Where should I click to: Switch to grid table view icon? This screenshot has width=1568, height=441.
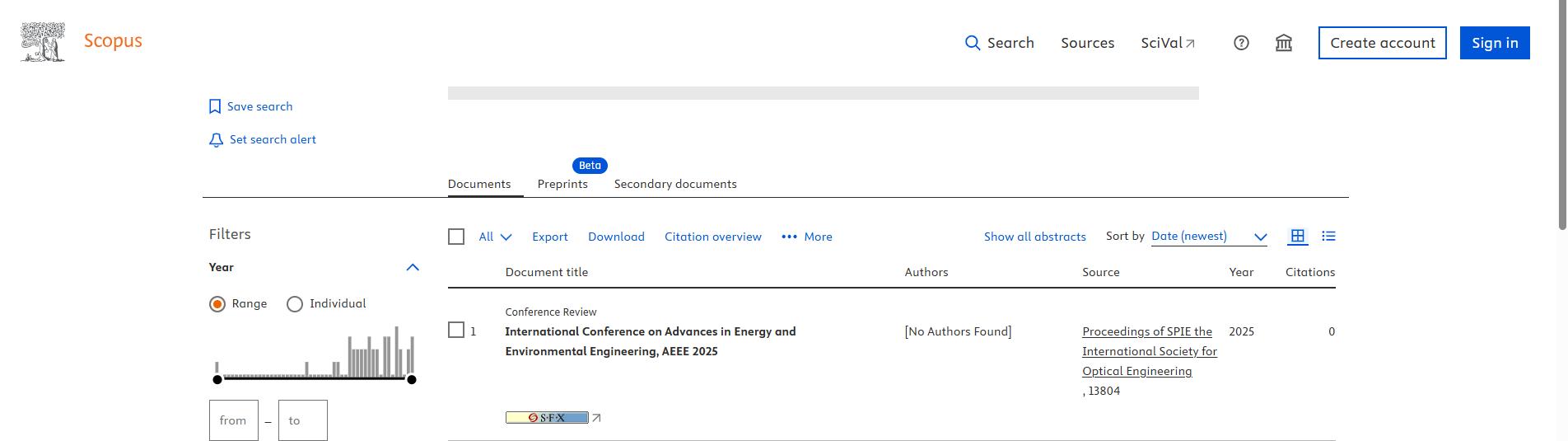point(1297,237)
